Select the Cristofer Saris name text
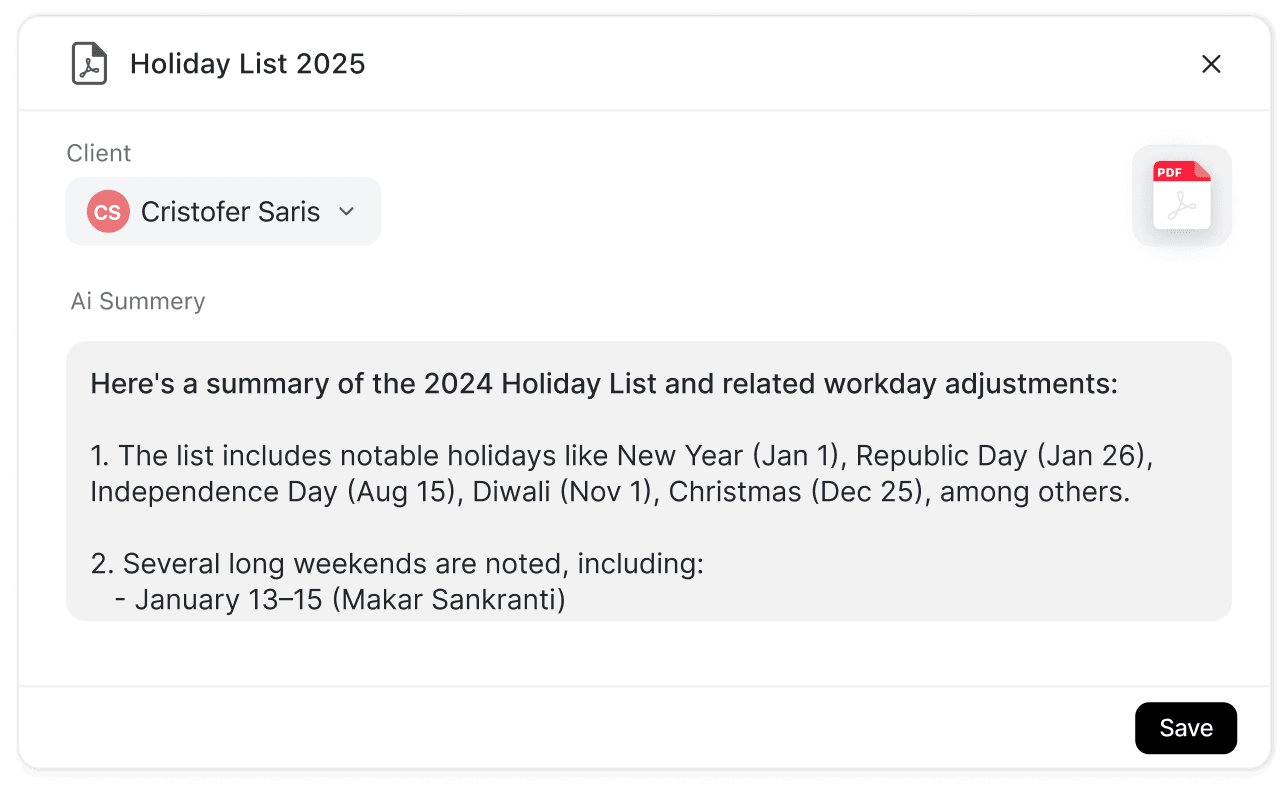This screenshot has height=788, width=1288. coord(230,212)
